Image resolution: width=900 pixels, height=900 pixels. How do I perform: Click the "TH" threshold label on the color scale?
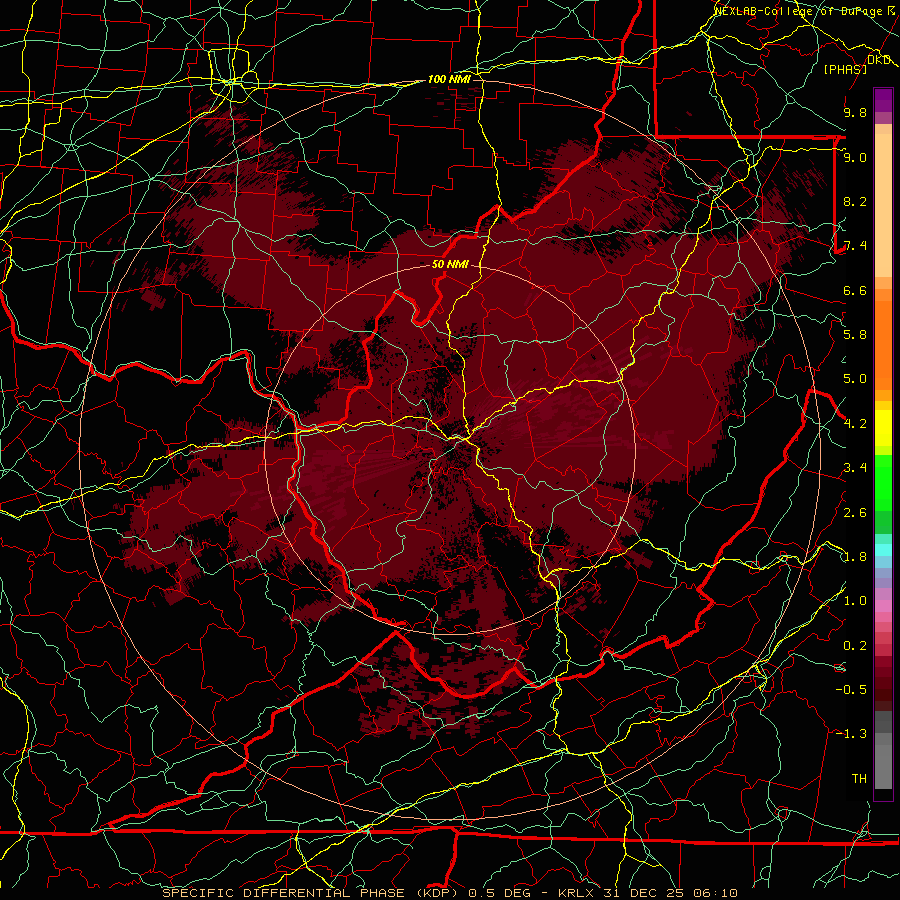(859, 779)
